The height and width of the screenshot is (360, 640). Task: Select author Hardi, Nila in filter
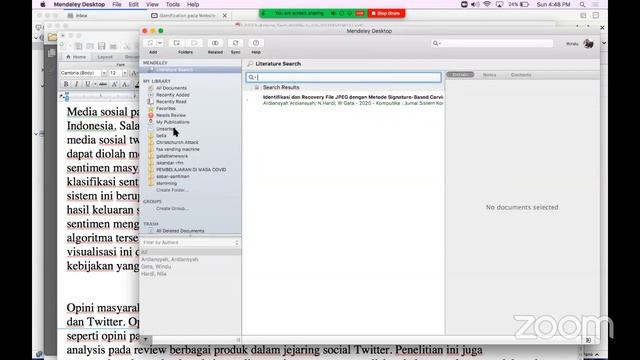pos(153,274)
